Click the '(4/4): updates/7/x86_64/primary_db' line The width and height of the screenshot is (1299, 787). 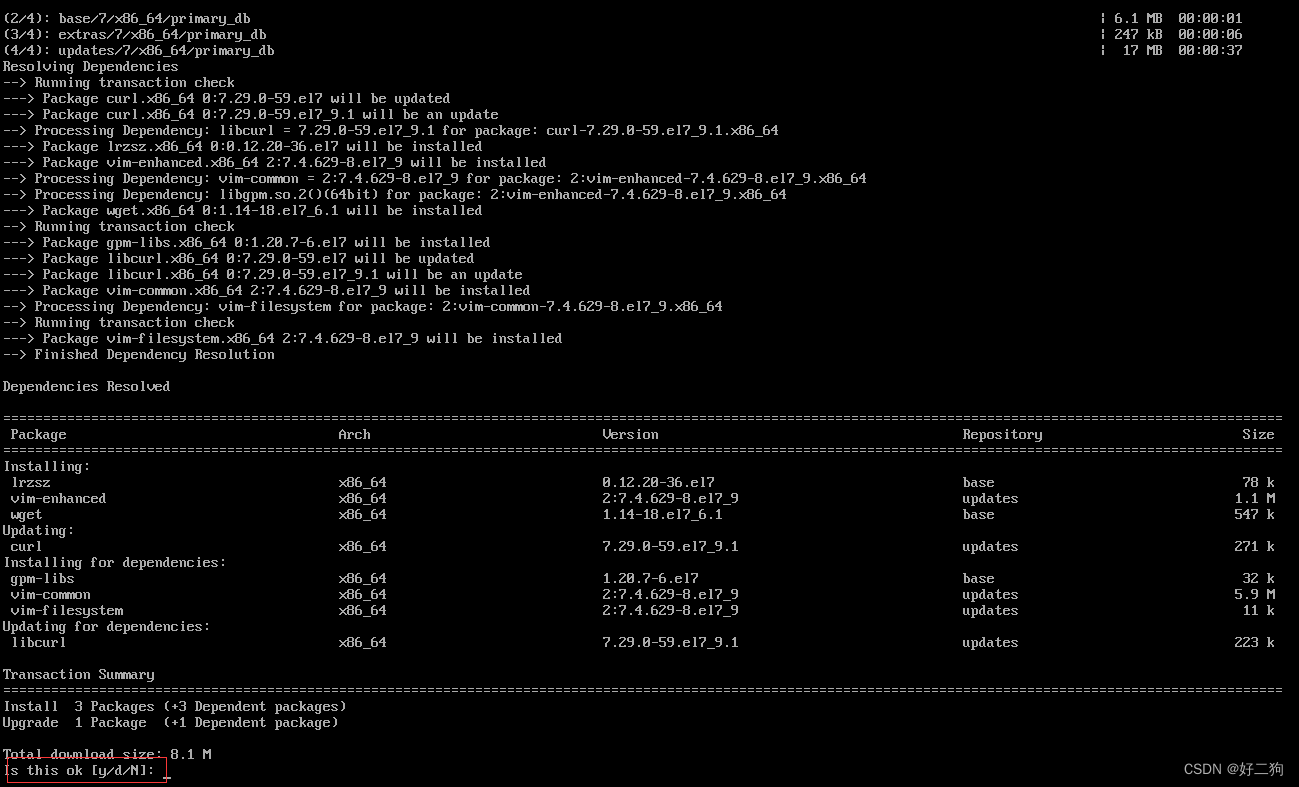point(138,51)
